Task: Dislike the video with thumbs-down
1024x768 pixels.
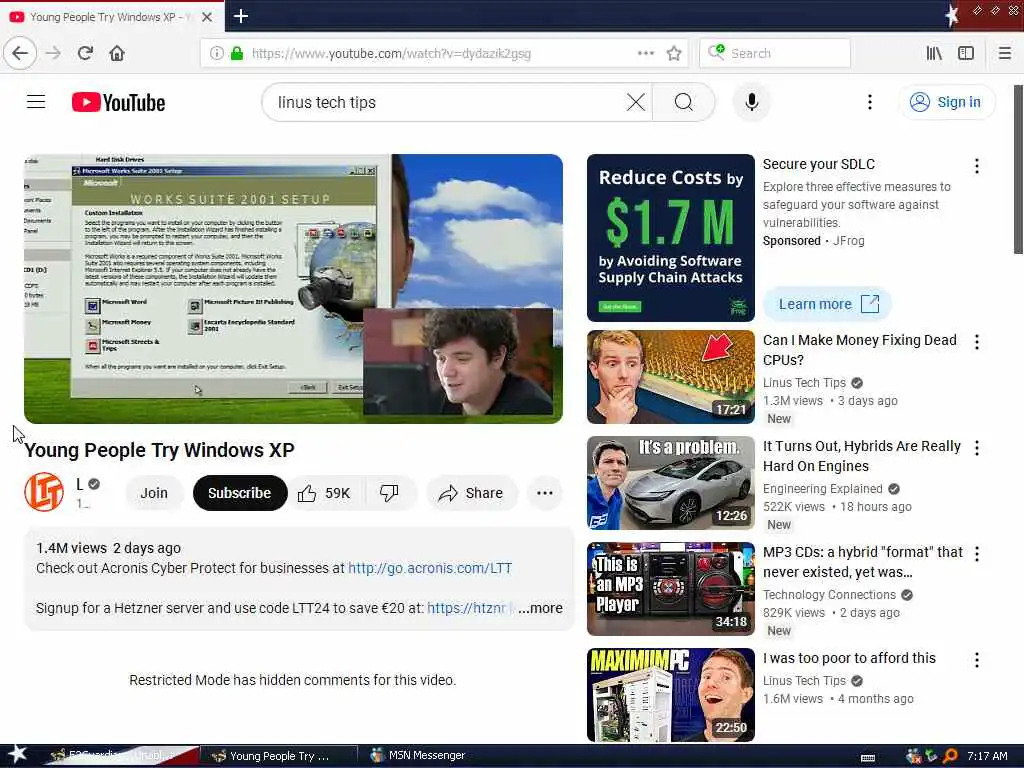Action: pyautogui.click(x=389, y=493)
